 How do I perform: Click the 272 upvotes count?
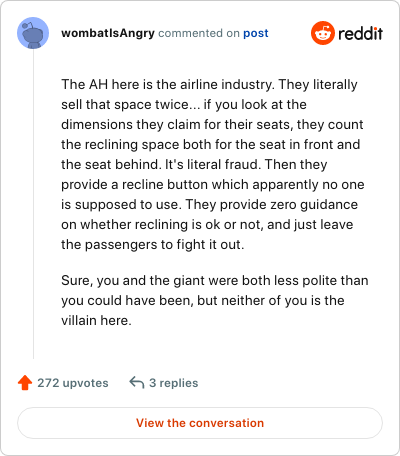73,383
